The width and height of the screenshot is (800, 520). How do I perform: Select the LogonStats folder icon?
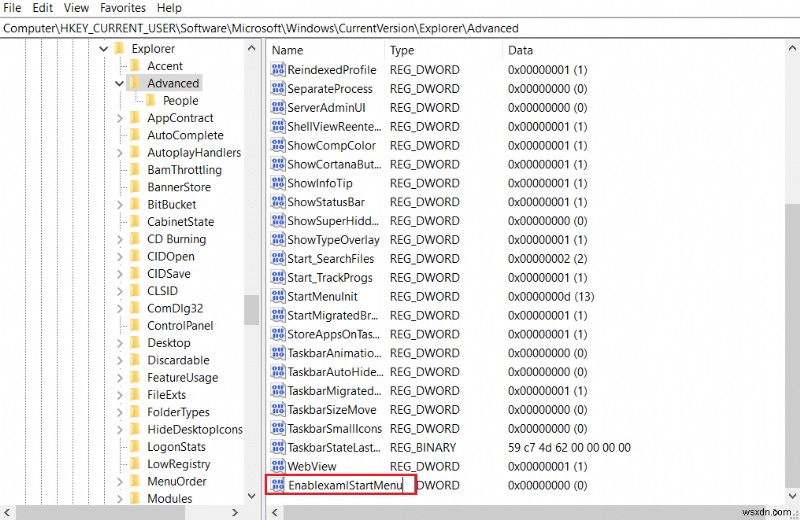click(x=135, y=447)
